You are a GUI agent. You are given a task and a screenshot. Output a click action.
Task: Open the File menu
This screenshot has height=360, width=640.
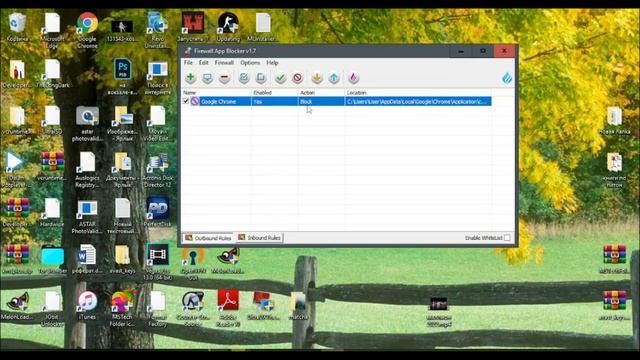click(x=188, y=63)
